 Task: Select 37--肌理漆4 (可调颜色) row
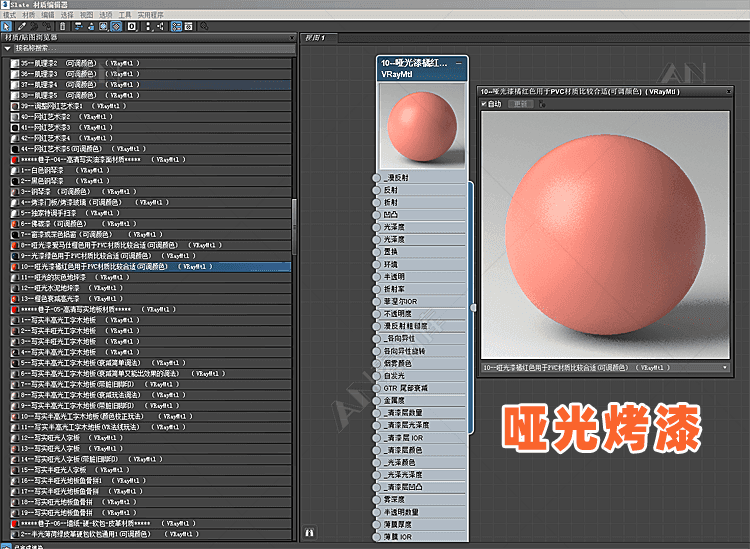[151, 85]
